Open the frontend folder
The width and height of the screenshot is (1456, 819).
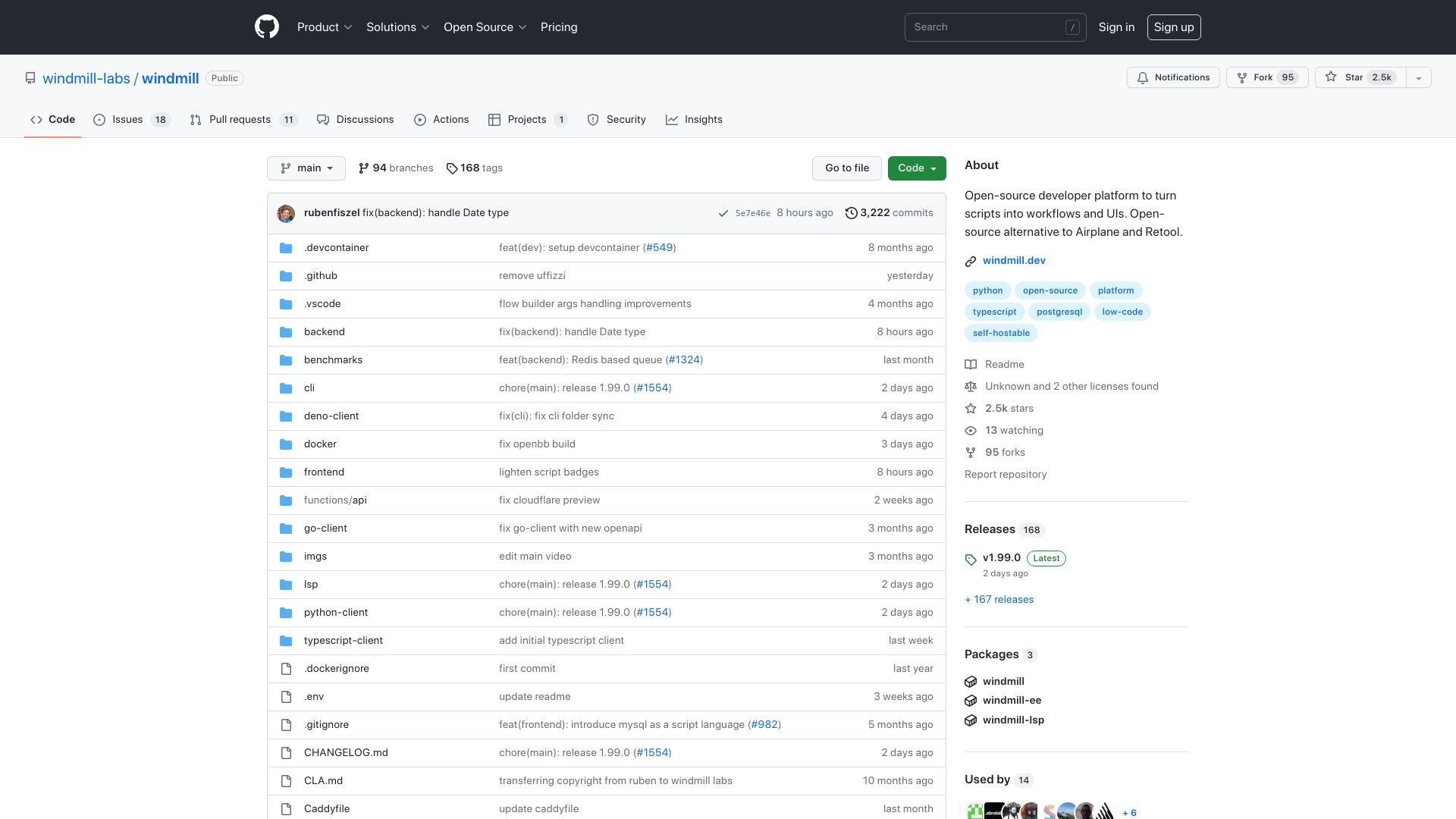click(324, 472)
